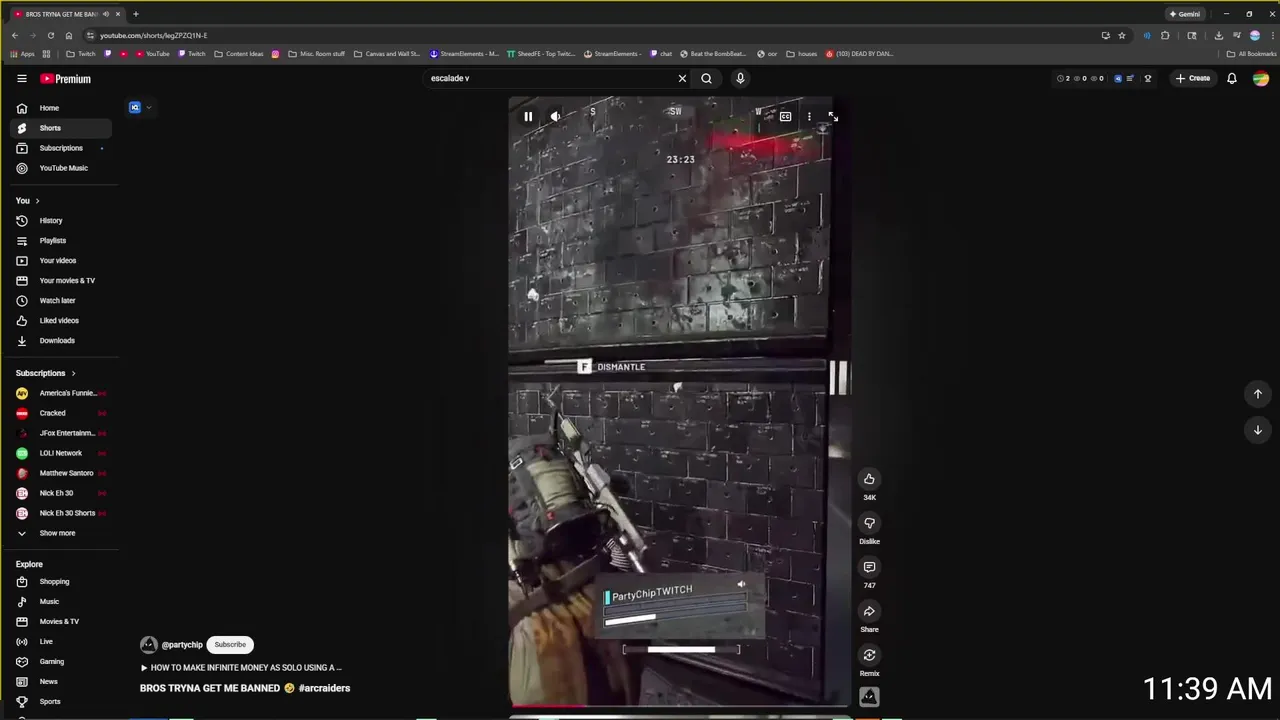
Task: Open All Bookmarks folder
Action: point(1251,54)
